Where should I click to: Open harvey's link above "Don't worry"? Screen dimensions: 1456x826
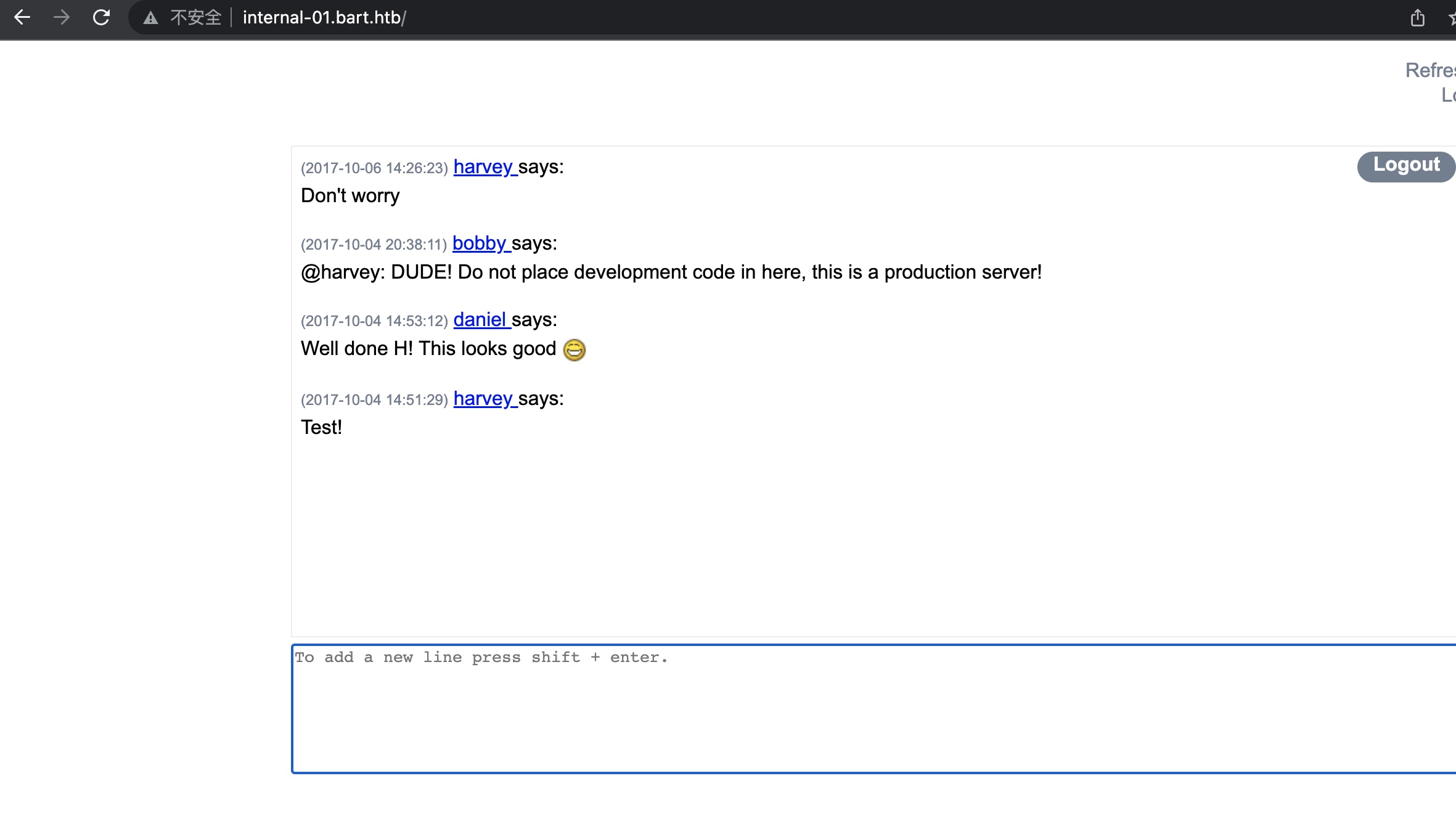click(483, 166)
